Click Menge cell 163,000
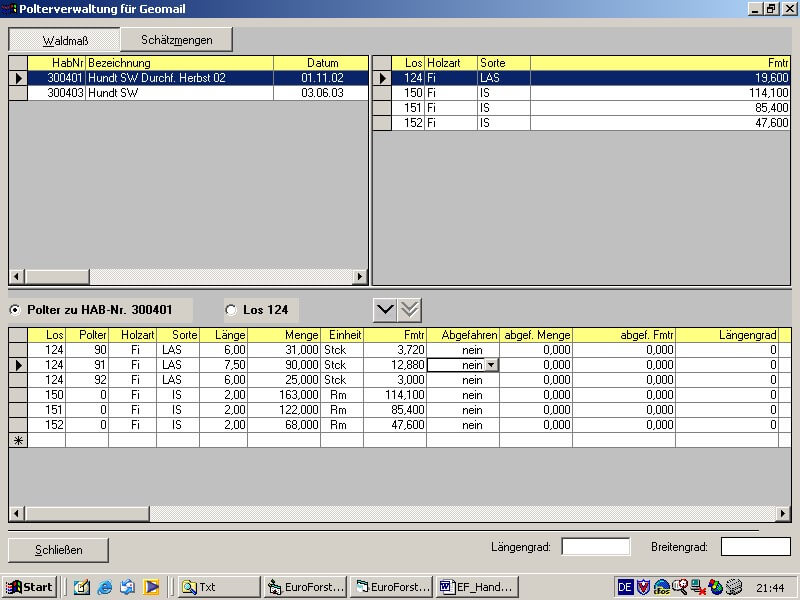The image size is (800, 600). (284, 395)
